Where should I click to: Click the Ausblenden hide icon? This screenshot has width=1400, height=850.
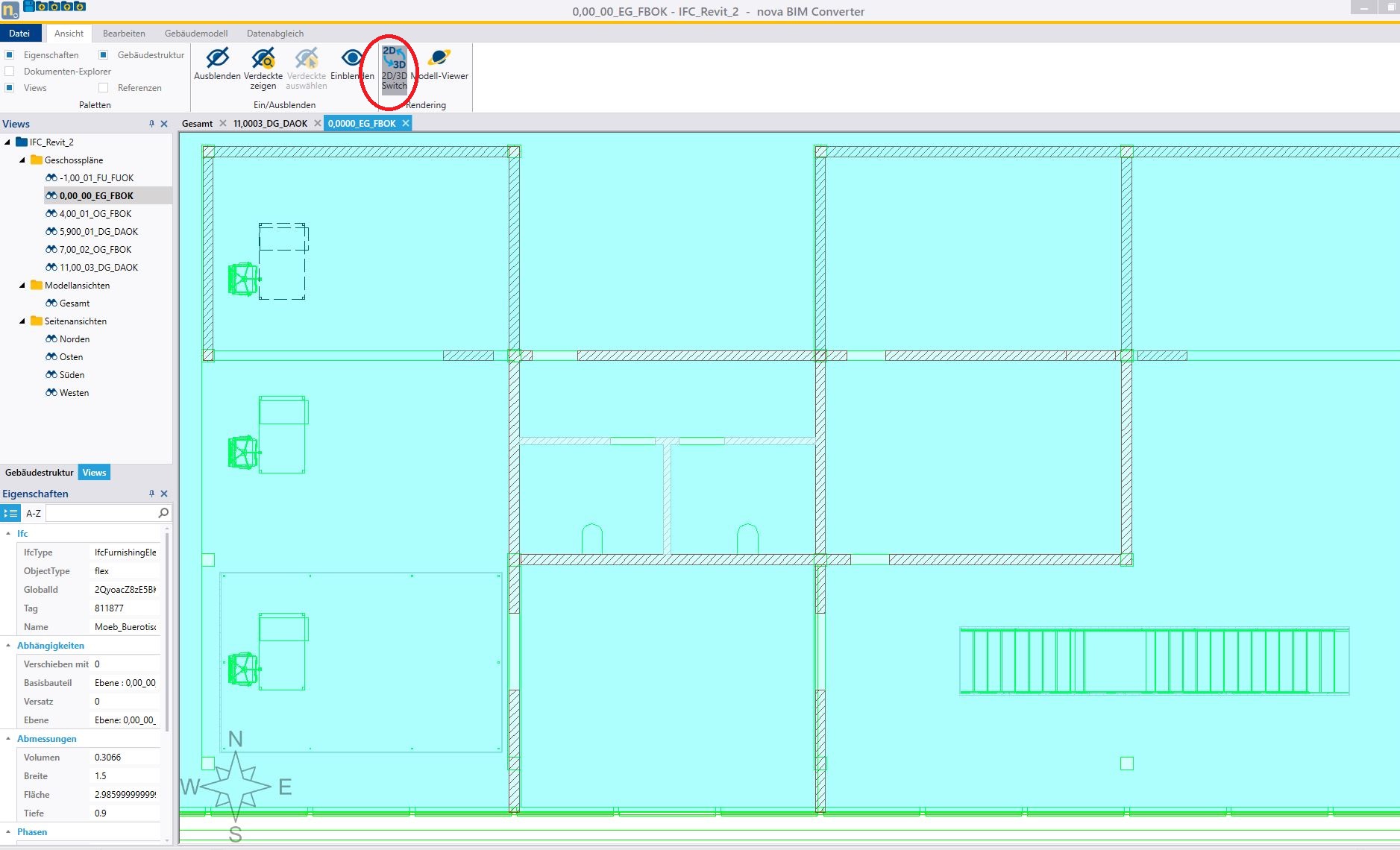(217, 59)
